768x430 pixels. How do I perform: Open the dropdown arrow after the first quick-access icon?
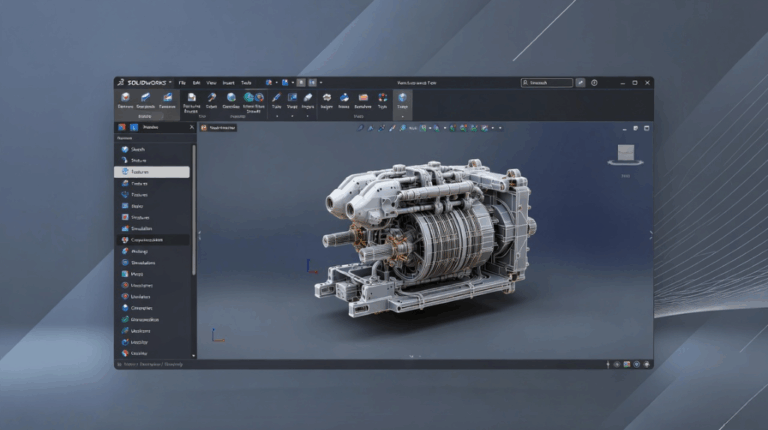point(276,83)
